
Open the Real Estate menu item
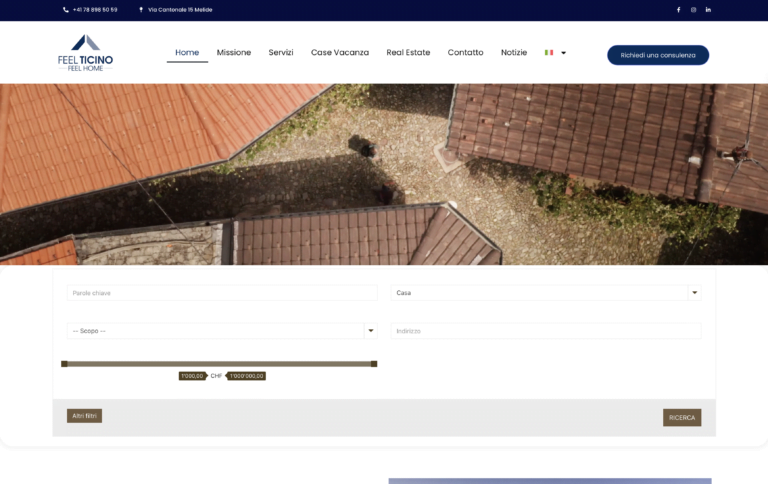[408, 52]
